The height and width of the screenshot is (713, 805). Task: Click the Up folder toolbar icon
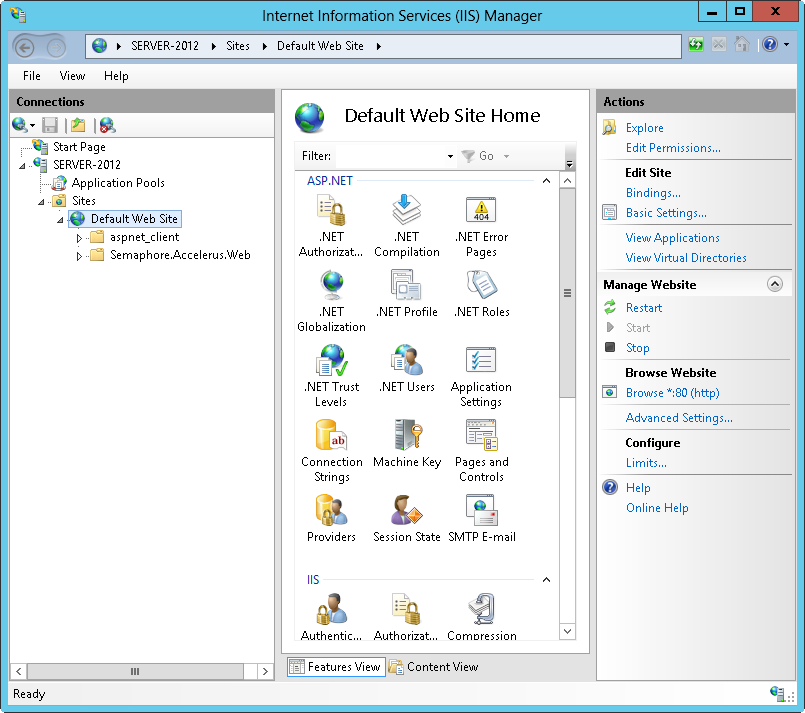click(78, 125)
